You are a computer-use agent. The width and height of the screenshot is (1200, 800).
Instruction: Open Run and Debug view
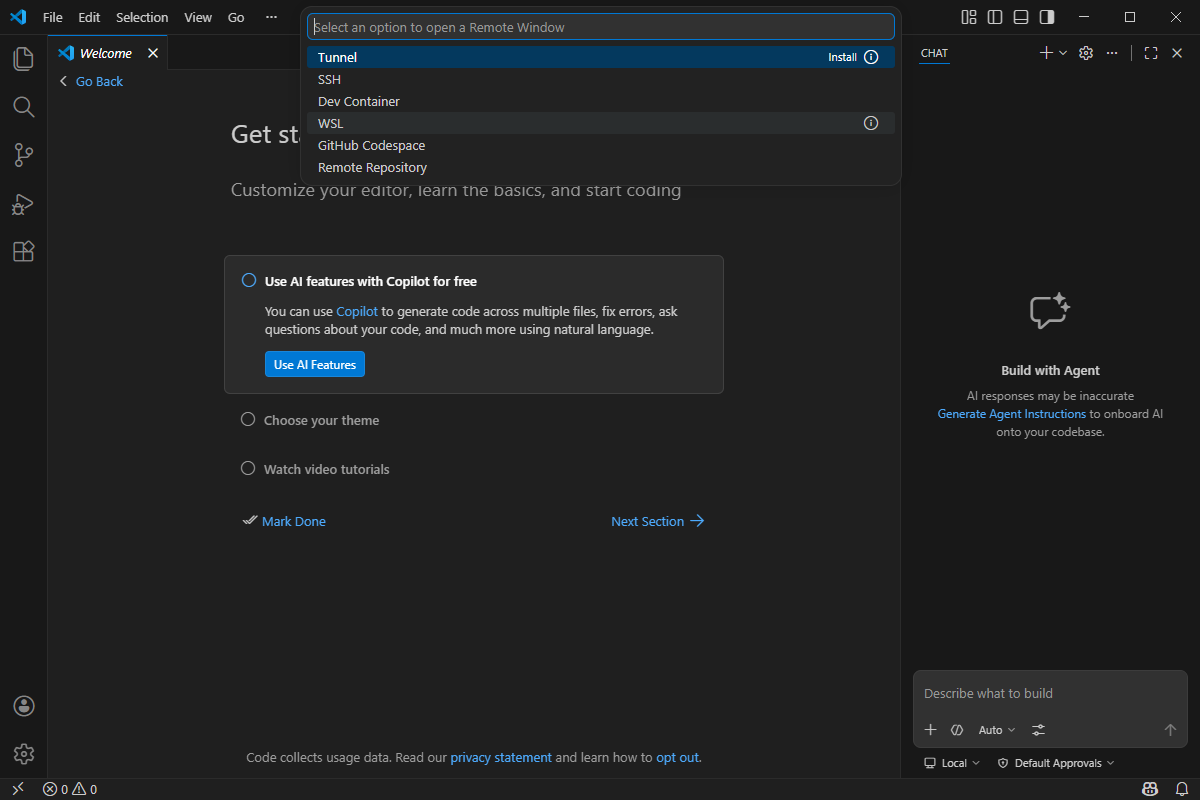[x=23, y=204]
